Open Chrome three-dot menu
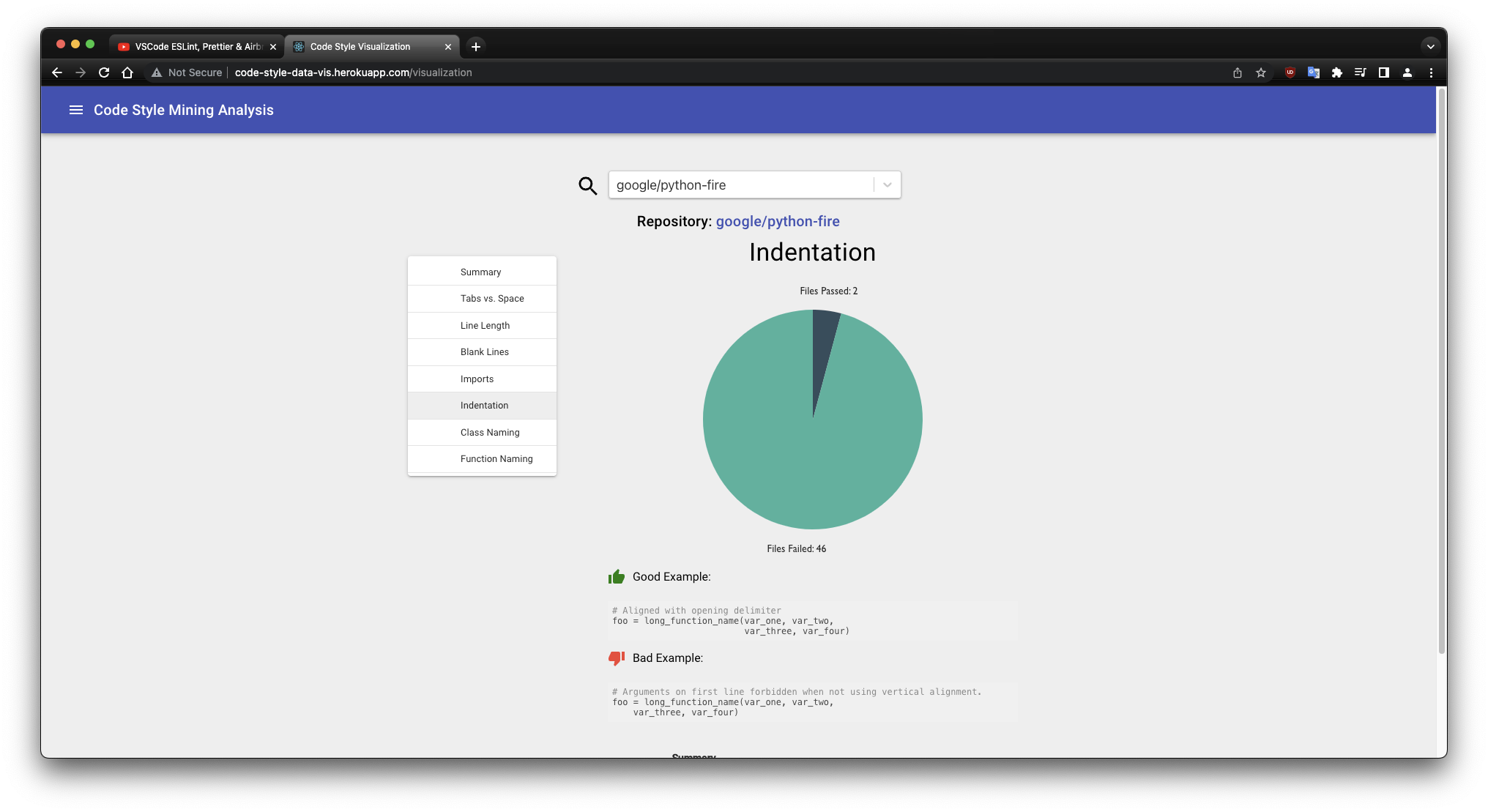This screenshot has height=812, width=1488. pos(1431,72)
